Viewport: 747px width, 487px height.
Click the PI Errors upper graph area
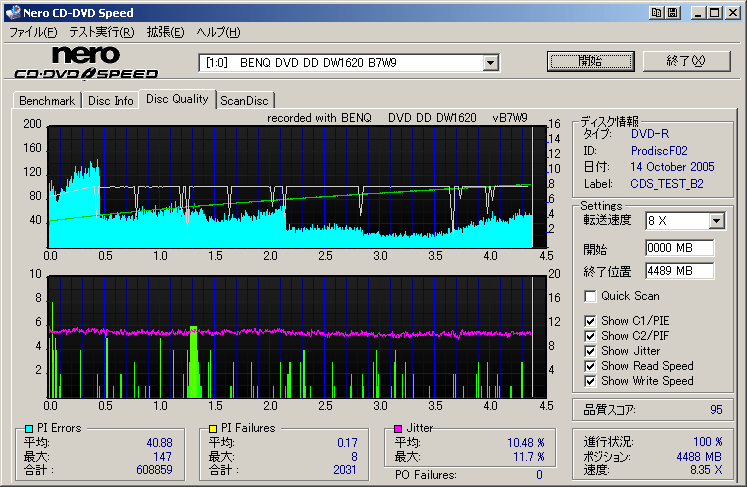point(297,187)
